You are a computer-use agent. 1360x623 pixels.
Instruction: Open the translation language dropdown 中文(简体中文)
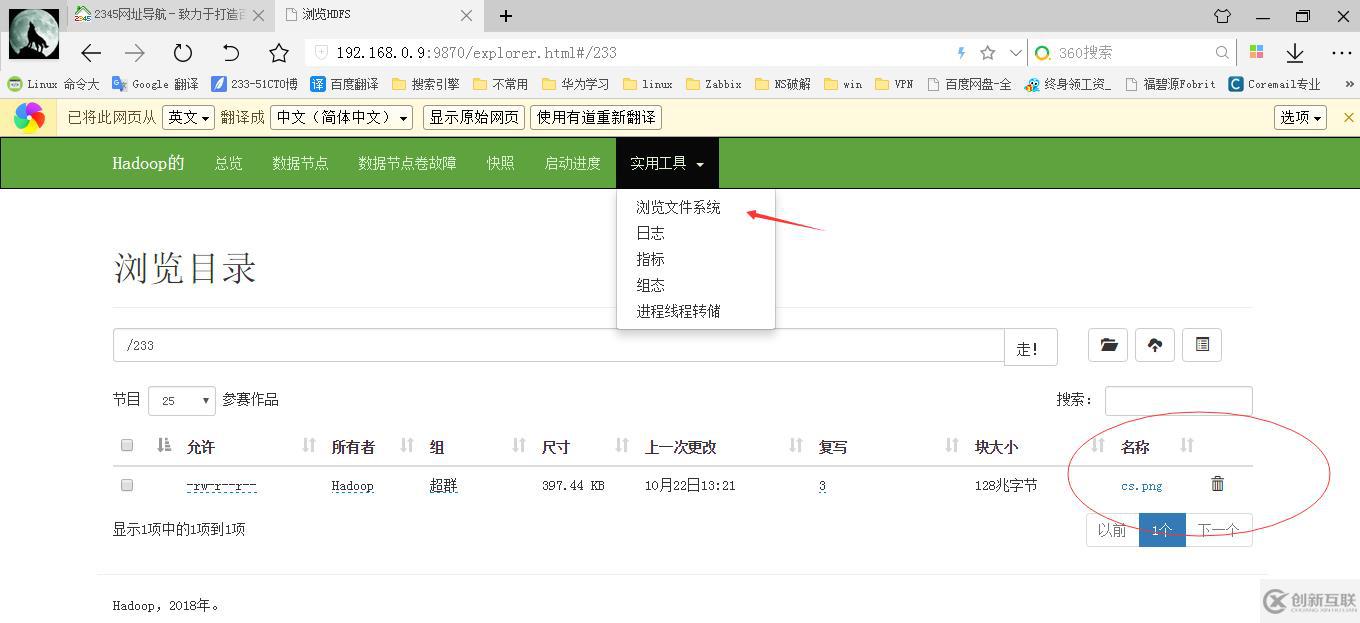pyautogui.click(x=341, y=117)
